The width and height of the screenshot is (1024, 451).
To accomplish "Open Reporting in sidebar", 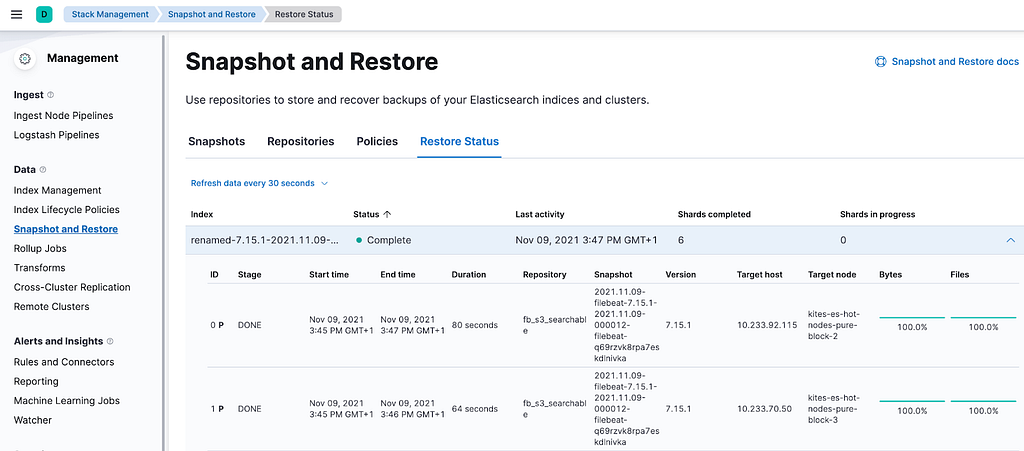I will (36, 381).
